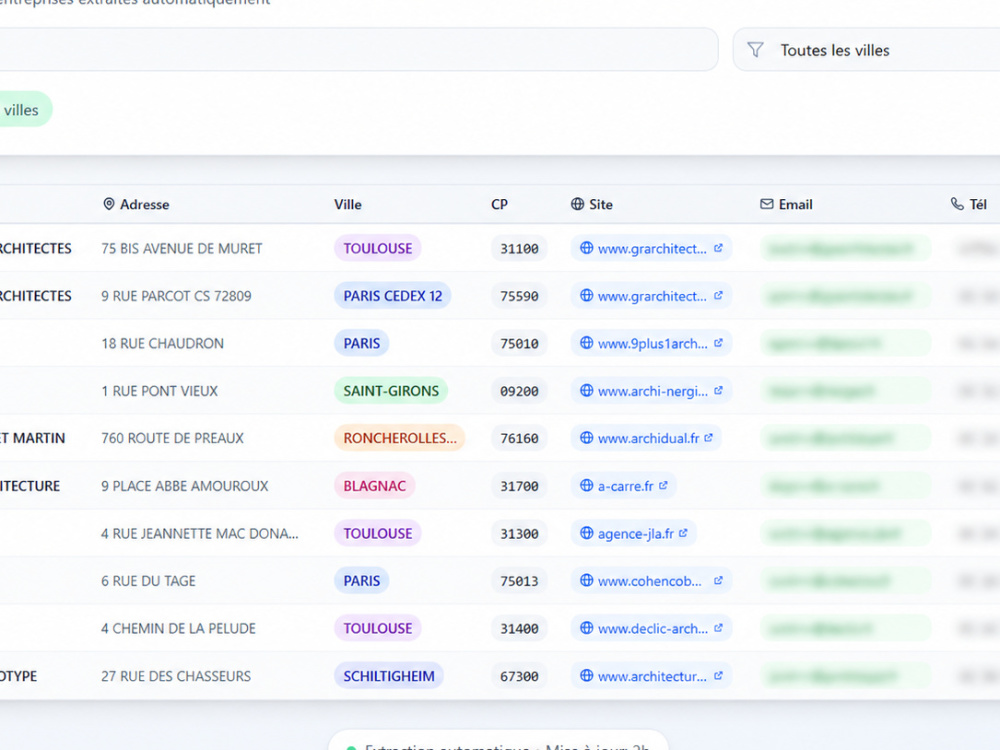This screenshot has height=750, width=1000.
Task: Click the Email column header
Action: click(786, 204)
